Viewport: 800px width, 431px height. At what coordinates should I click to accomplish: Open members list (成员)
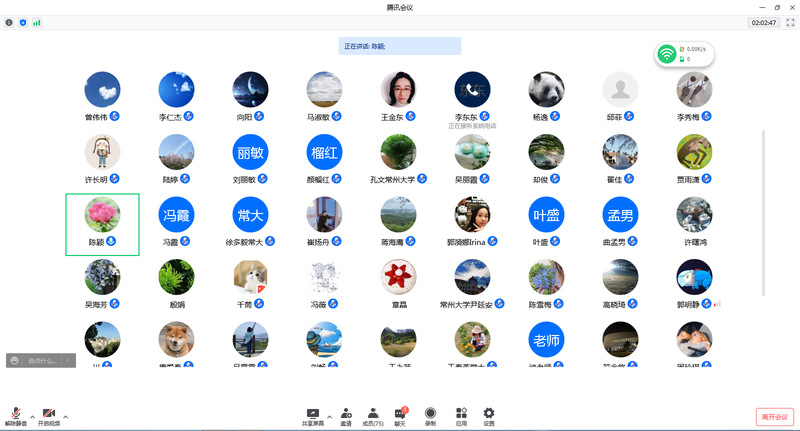click(x=372, y=415)
